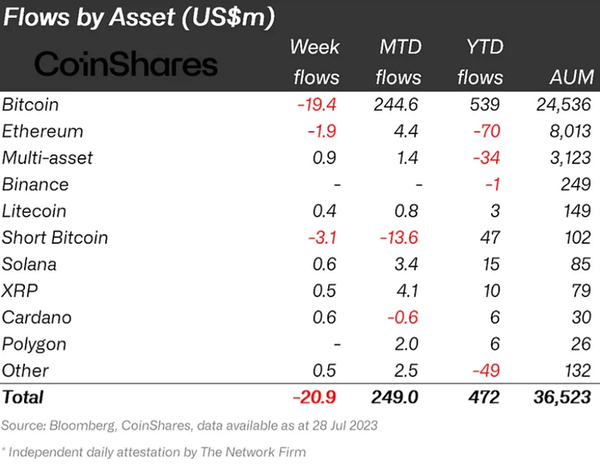The width and height of the screenshot is (600, 471).
Task: Select the Bitcoin row label
Action: (31, 104)
